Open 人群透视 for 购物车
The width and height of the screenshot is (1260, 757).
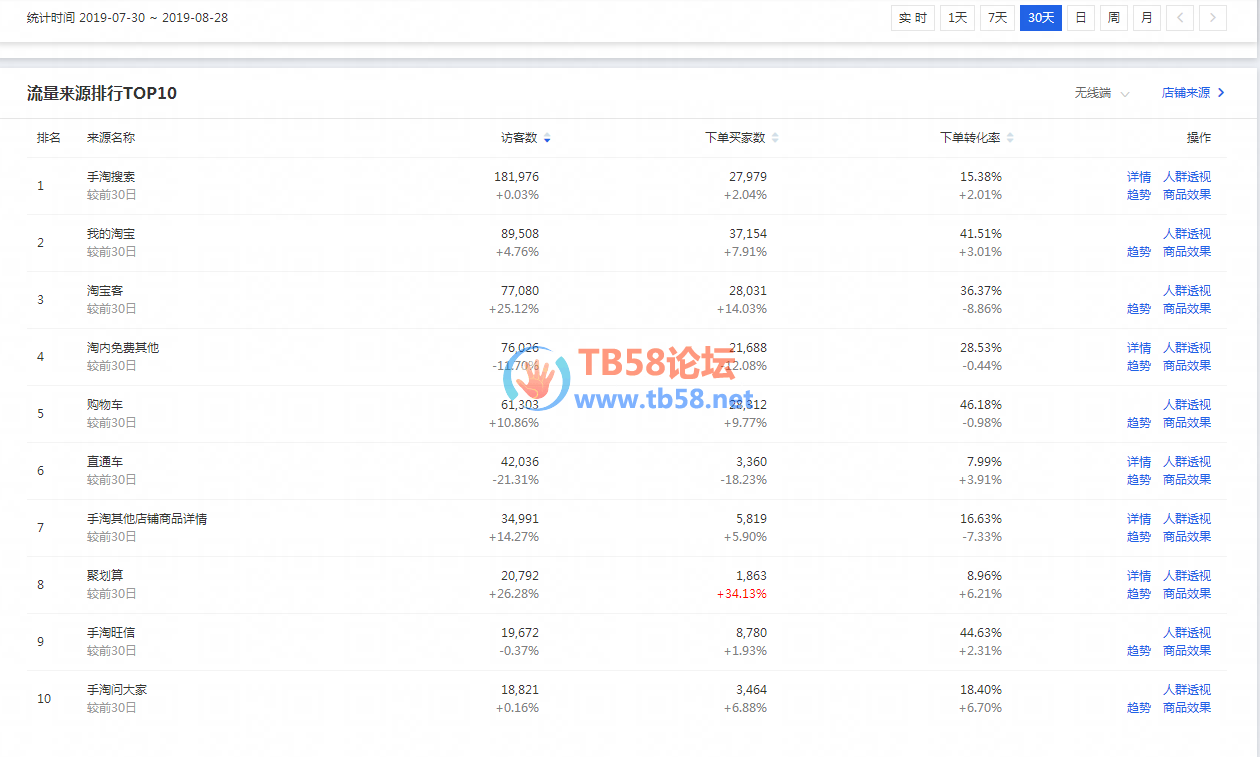pyautogui.click(x=1187, y=405)
